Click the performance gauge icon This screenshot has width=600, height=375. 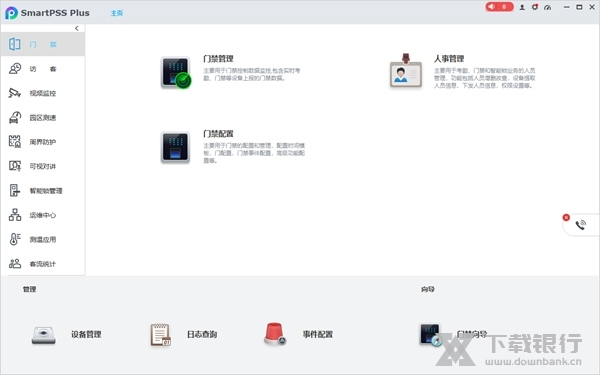(x=548, y=7)
